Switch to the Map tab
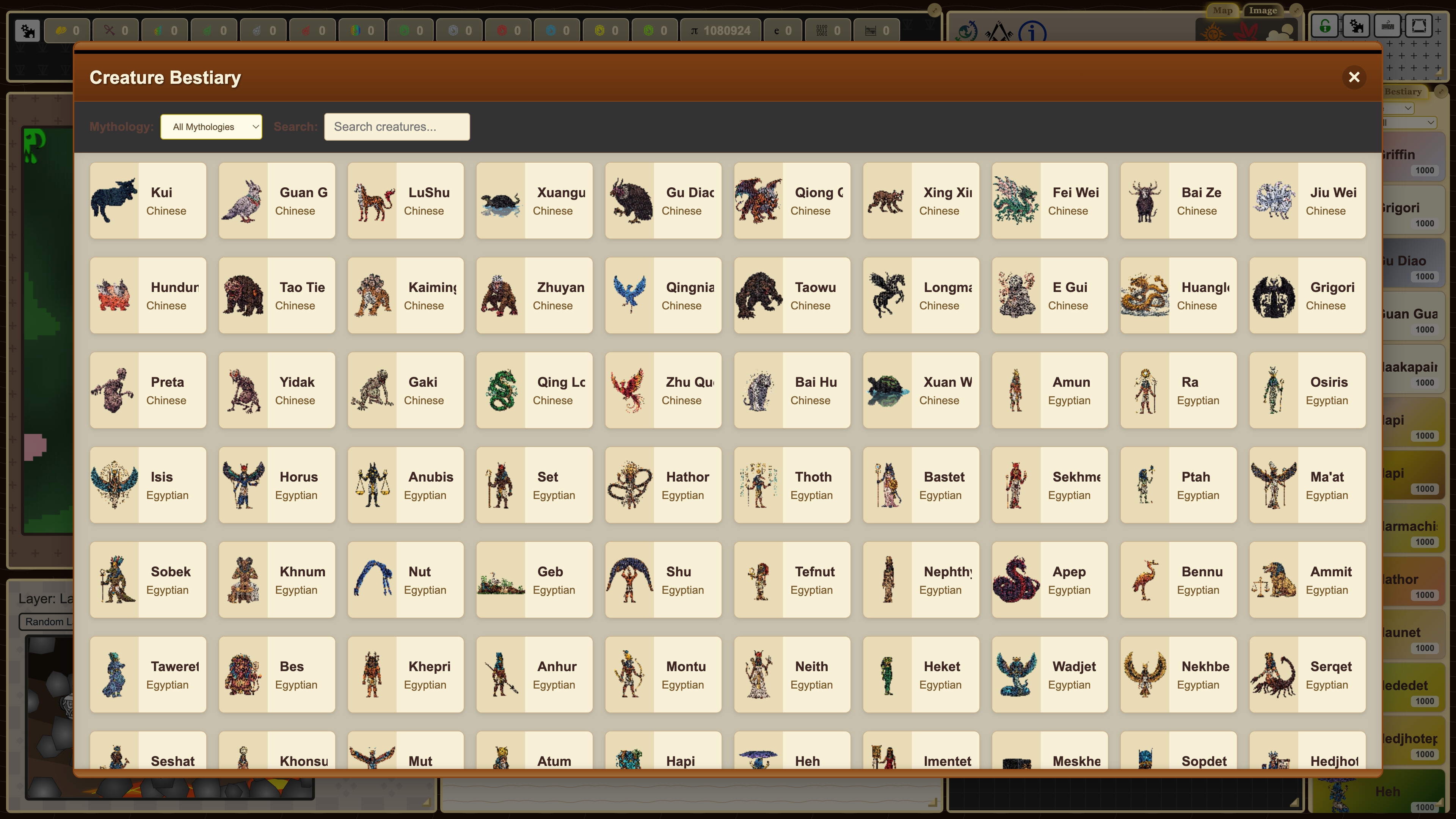Viewport: 1456px width, 819px height. point(1222,10)
